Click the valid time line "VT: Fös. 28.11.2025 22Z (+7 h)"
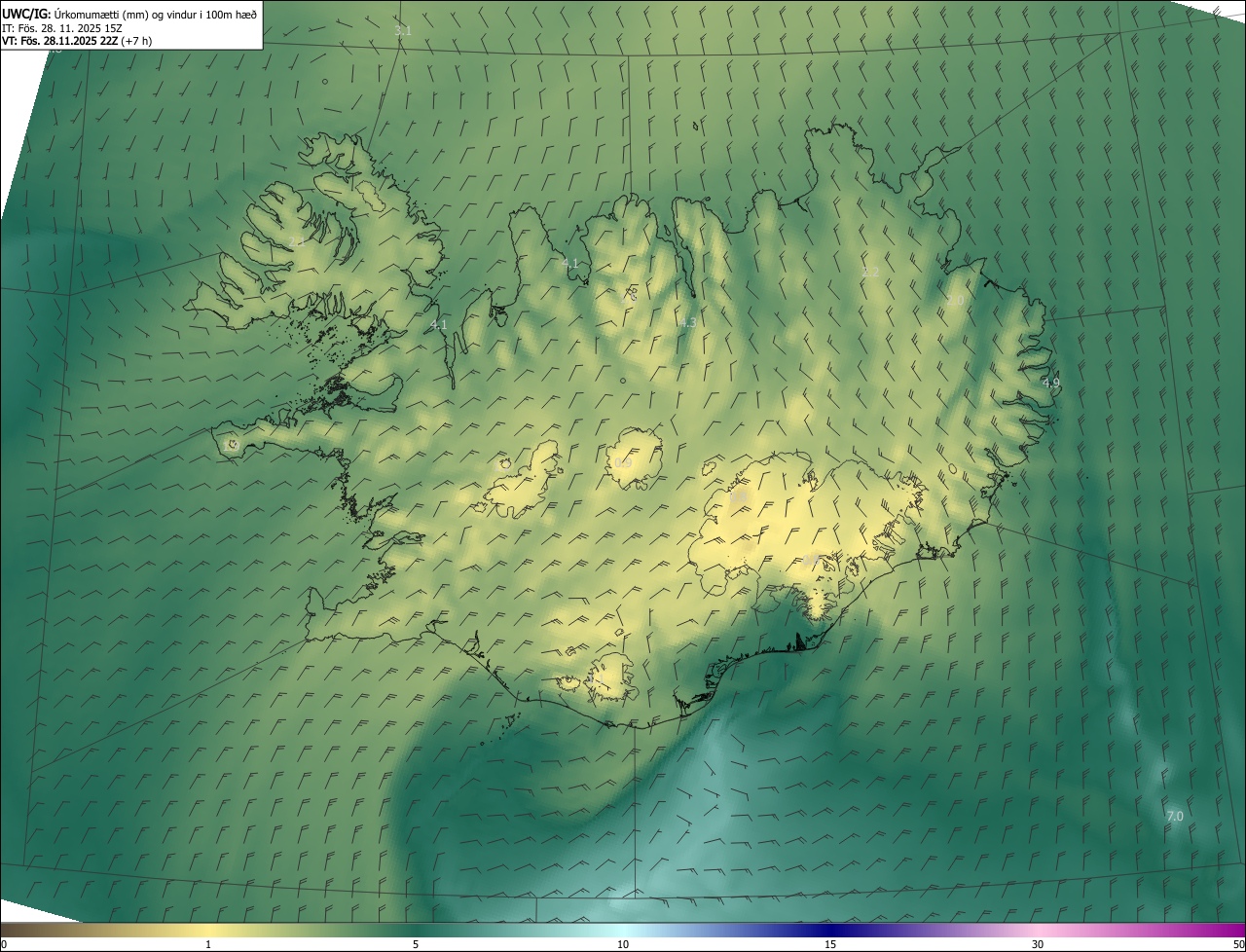 77,41
